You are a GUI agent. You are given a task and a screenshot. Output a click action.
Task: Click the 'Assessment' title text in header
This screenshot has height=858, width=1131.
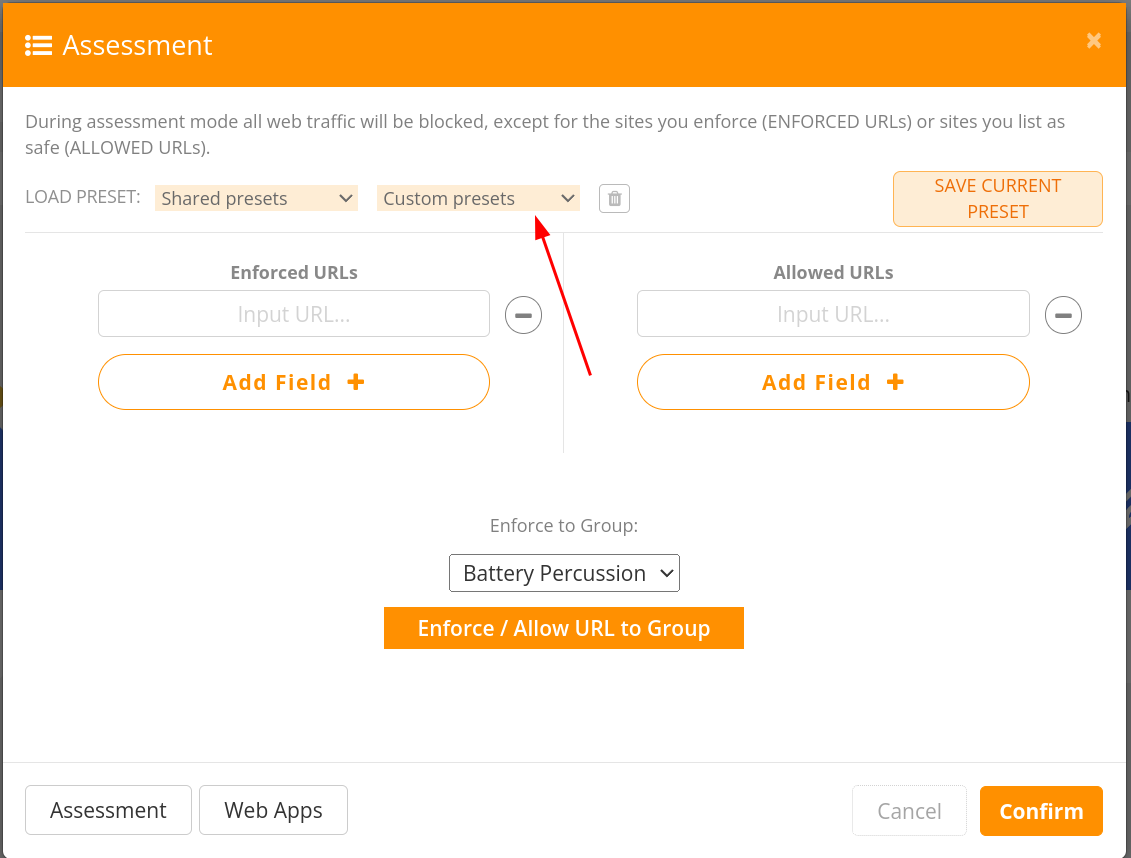coord(138,45)
